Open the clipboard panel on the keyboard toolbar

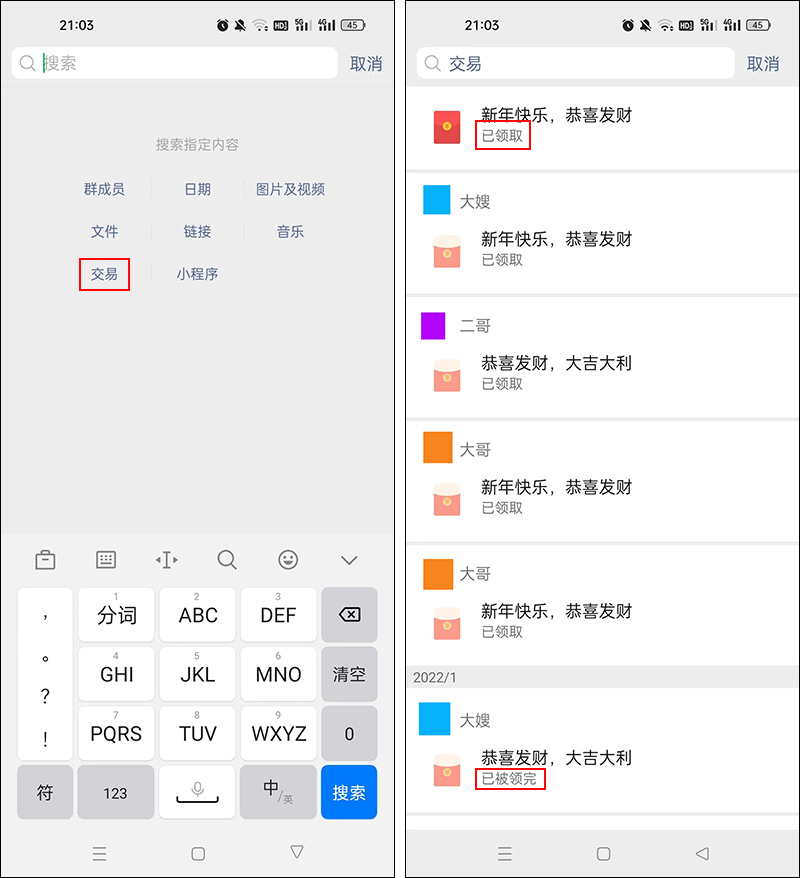(x=45, y=561)
